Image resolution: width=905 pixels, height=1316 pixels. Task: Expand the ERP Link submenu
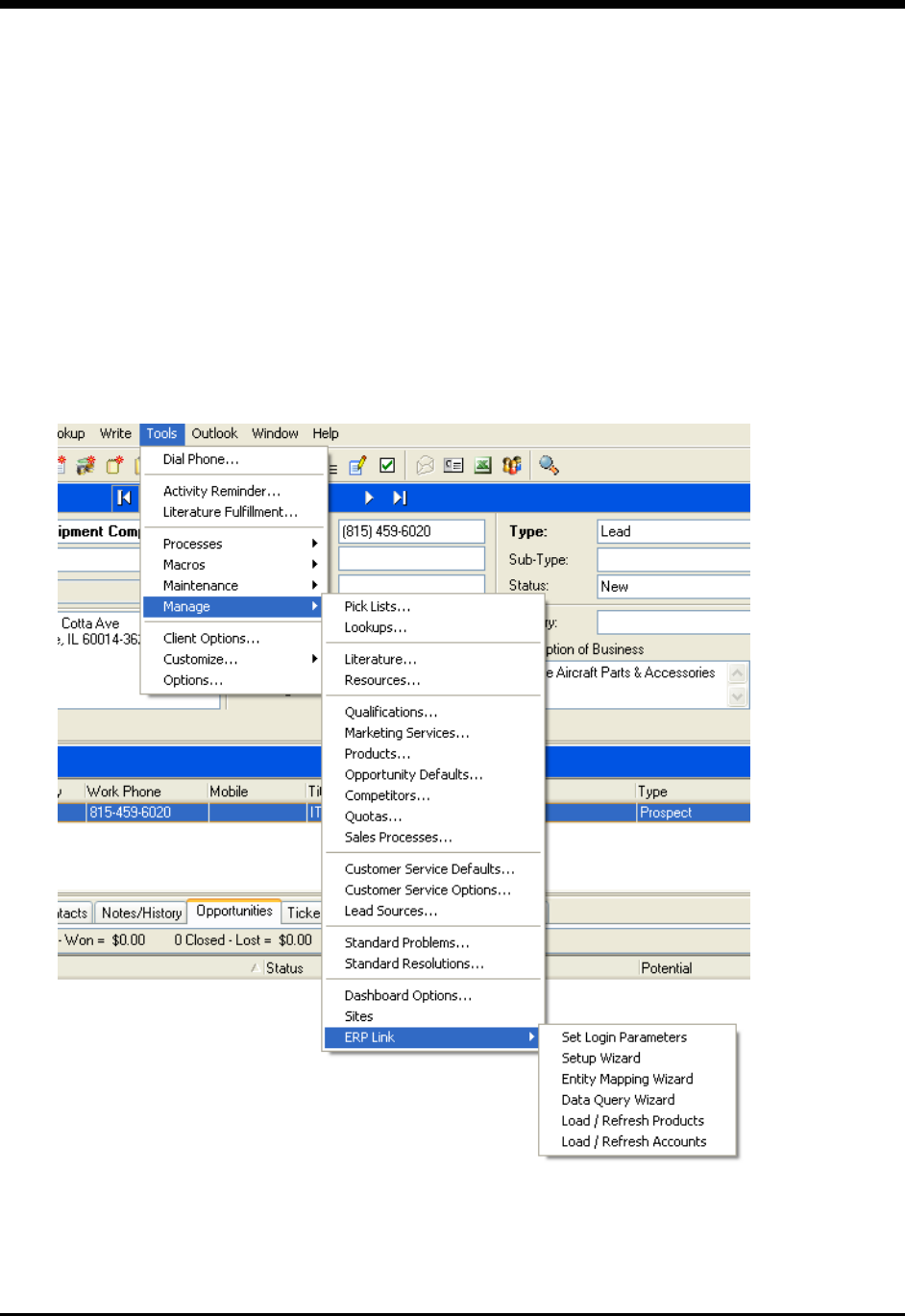(x=432, y=1037)
